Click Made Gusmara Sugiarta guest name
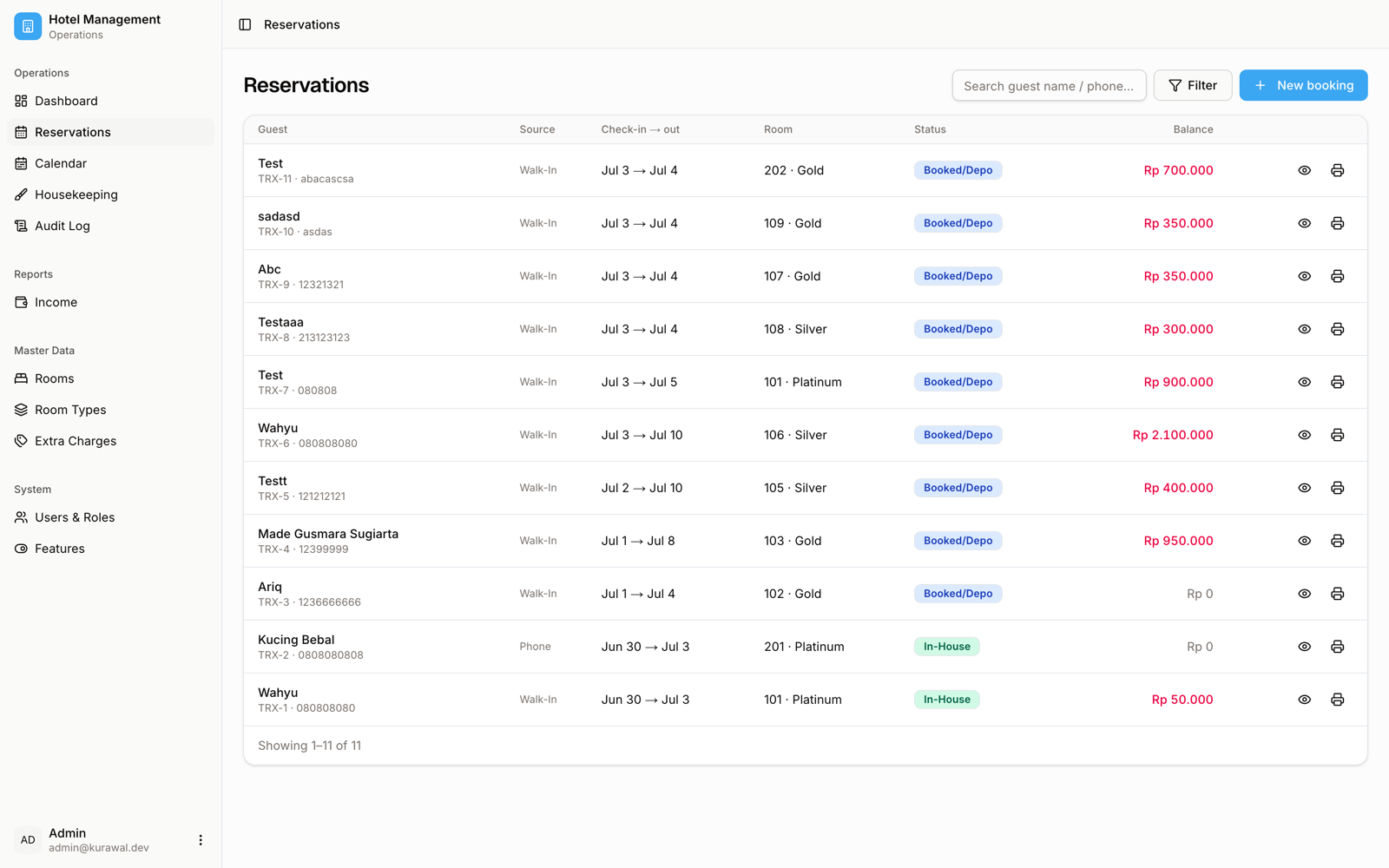 (x=328, y=534)
